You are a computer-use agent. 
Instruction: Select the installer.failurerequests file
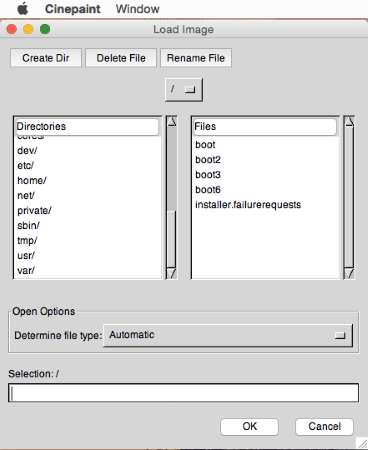click(248, 204)
